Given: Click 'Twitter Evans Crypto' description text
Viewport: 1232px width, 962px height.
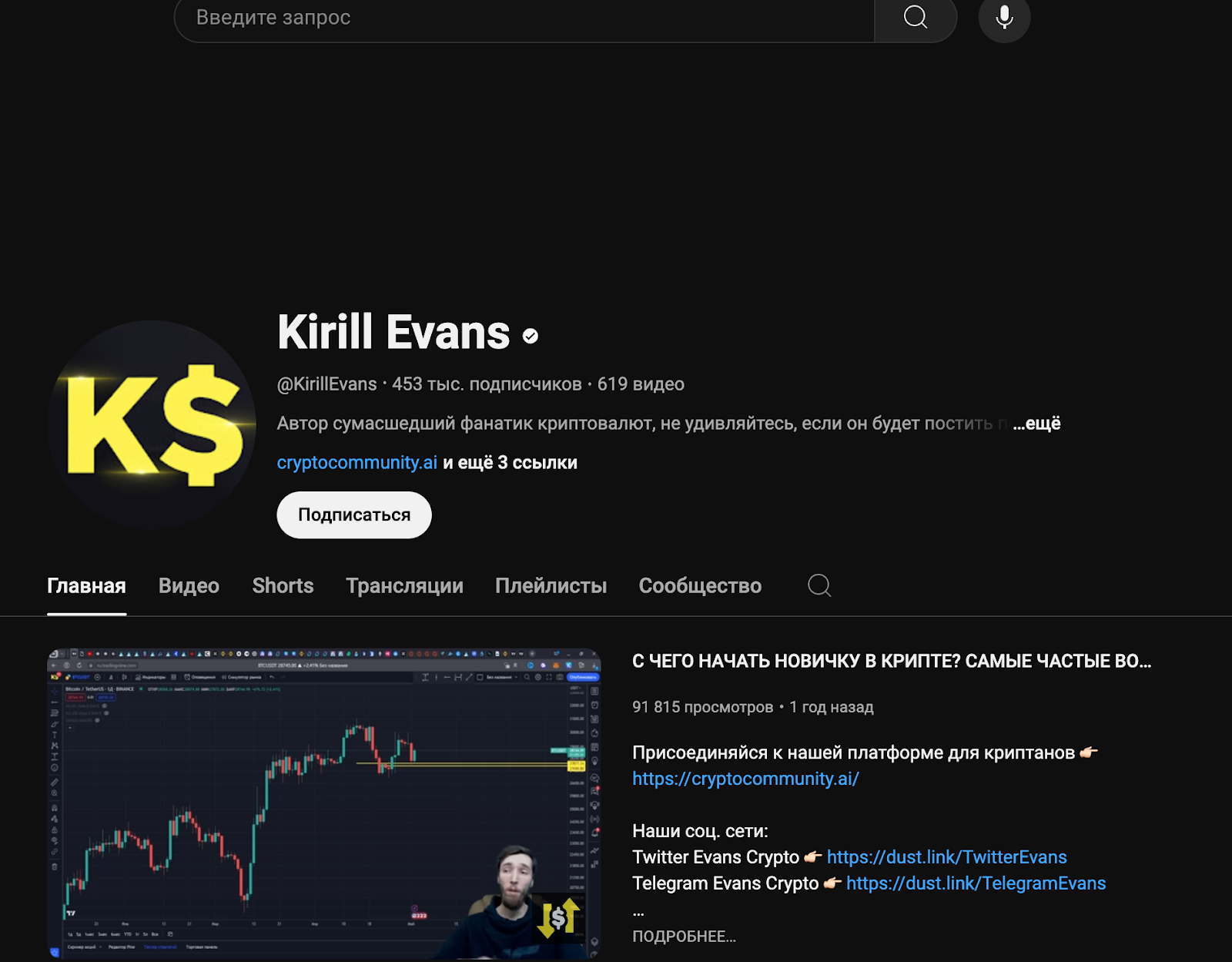Looking at the screenshot, I should click(715, 857).
